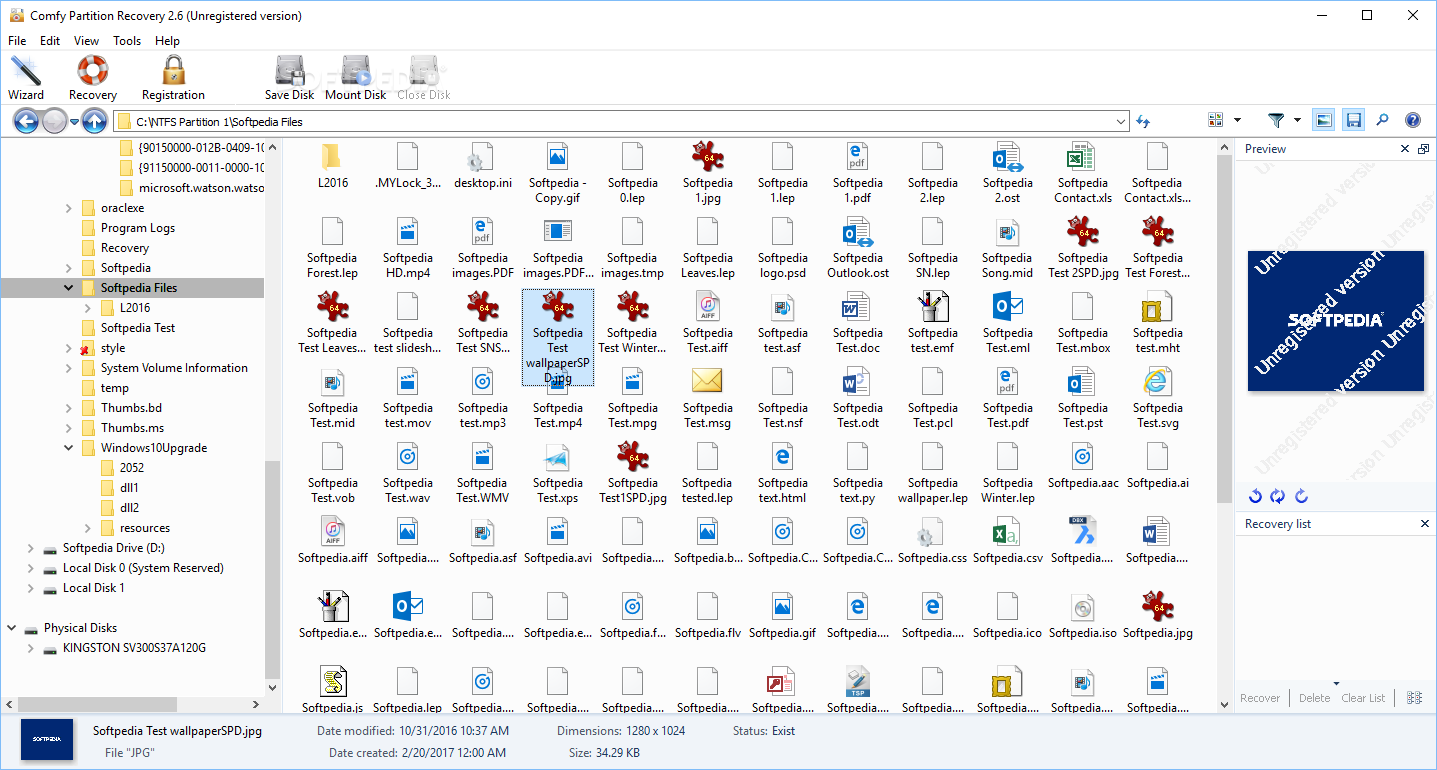
Task: Click the Softpedia preview image
Action: click(x=1335, y=320)
